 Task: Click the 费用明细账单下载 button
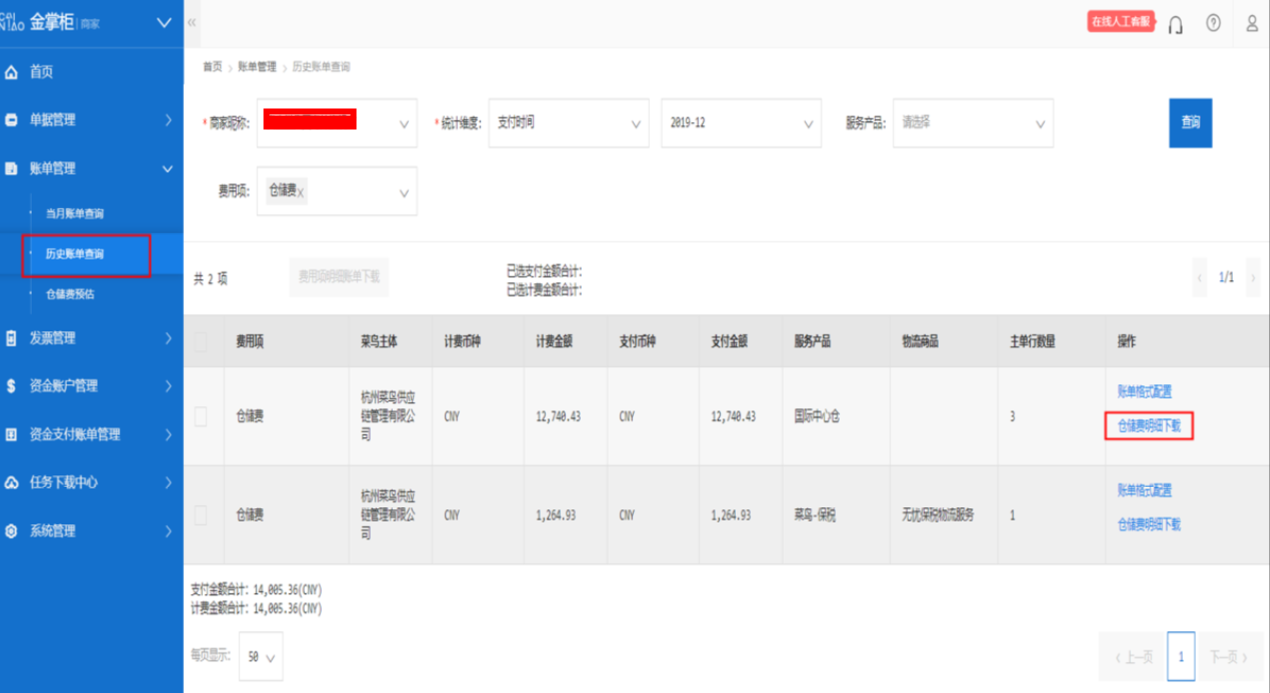click(x=339, y=277)
